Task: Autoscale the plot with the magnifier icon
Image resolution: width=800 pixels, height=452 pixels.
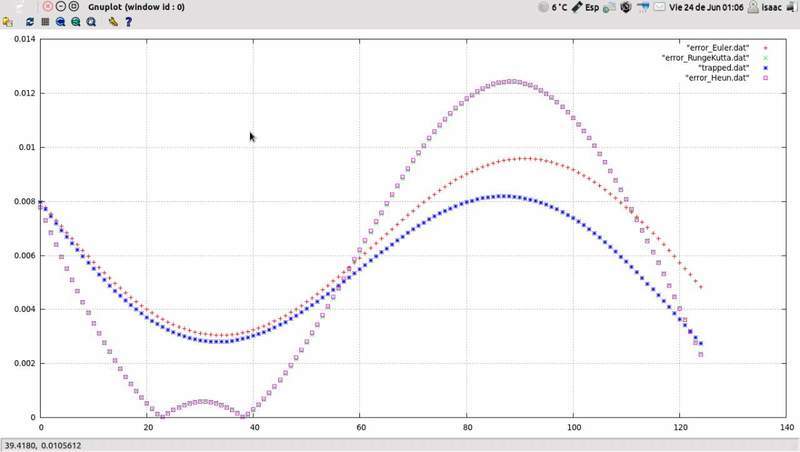Action: click(91, 20)
